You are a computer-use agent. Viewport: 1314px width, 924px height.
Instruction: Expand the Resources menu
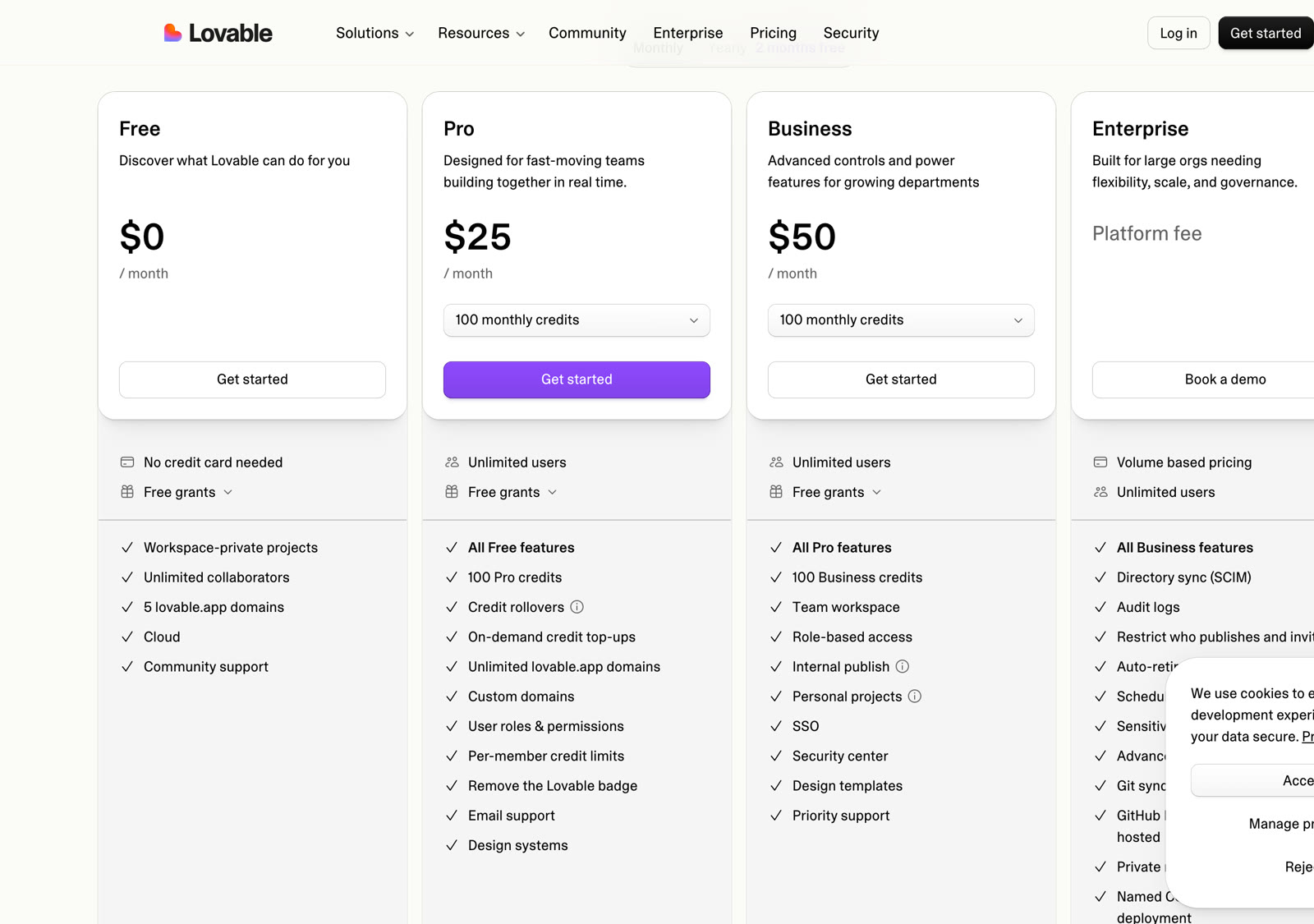tap(481, 33)
